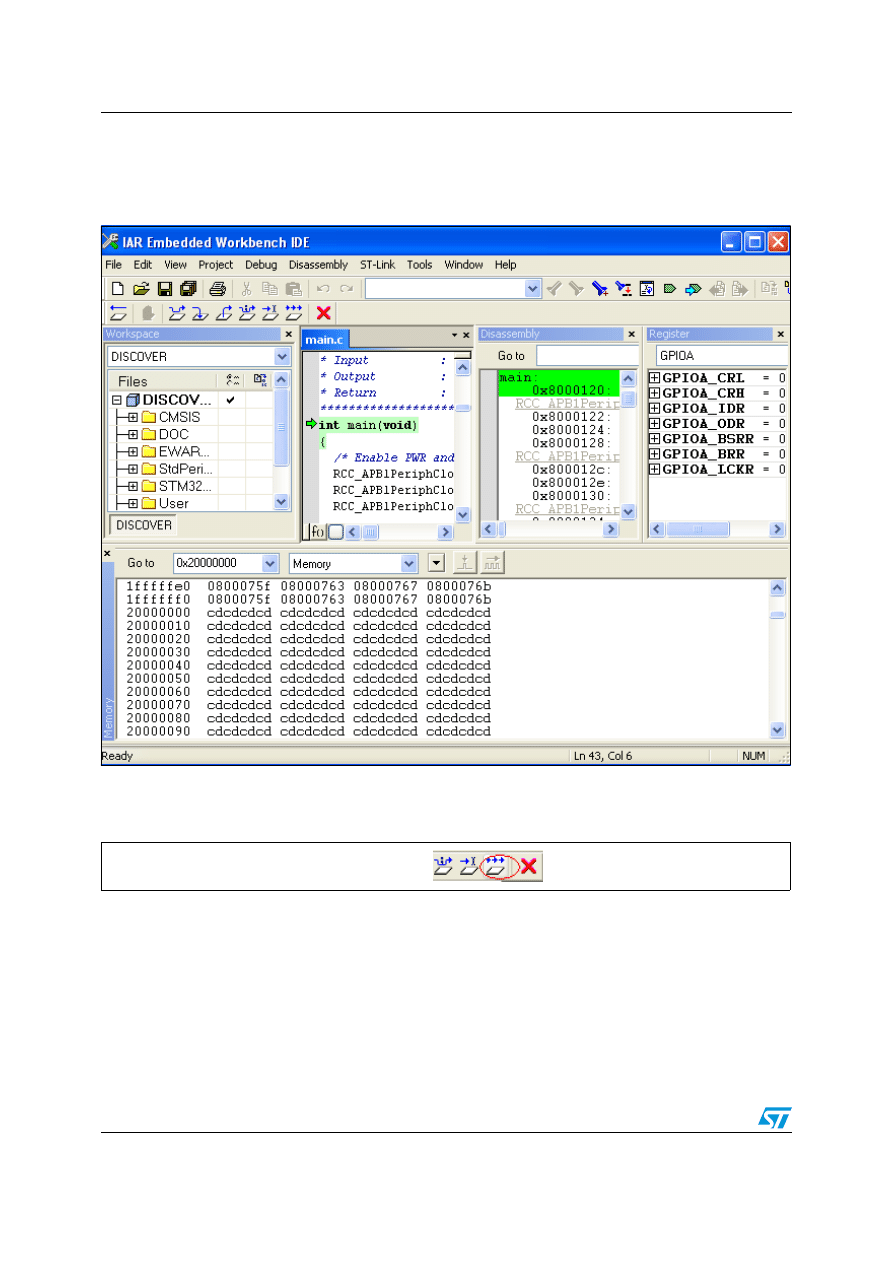Open a file using the Open toolbar icon
The height and width of the screenshot is (1263, 893).
point(140,288)
